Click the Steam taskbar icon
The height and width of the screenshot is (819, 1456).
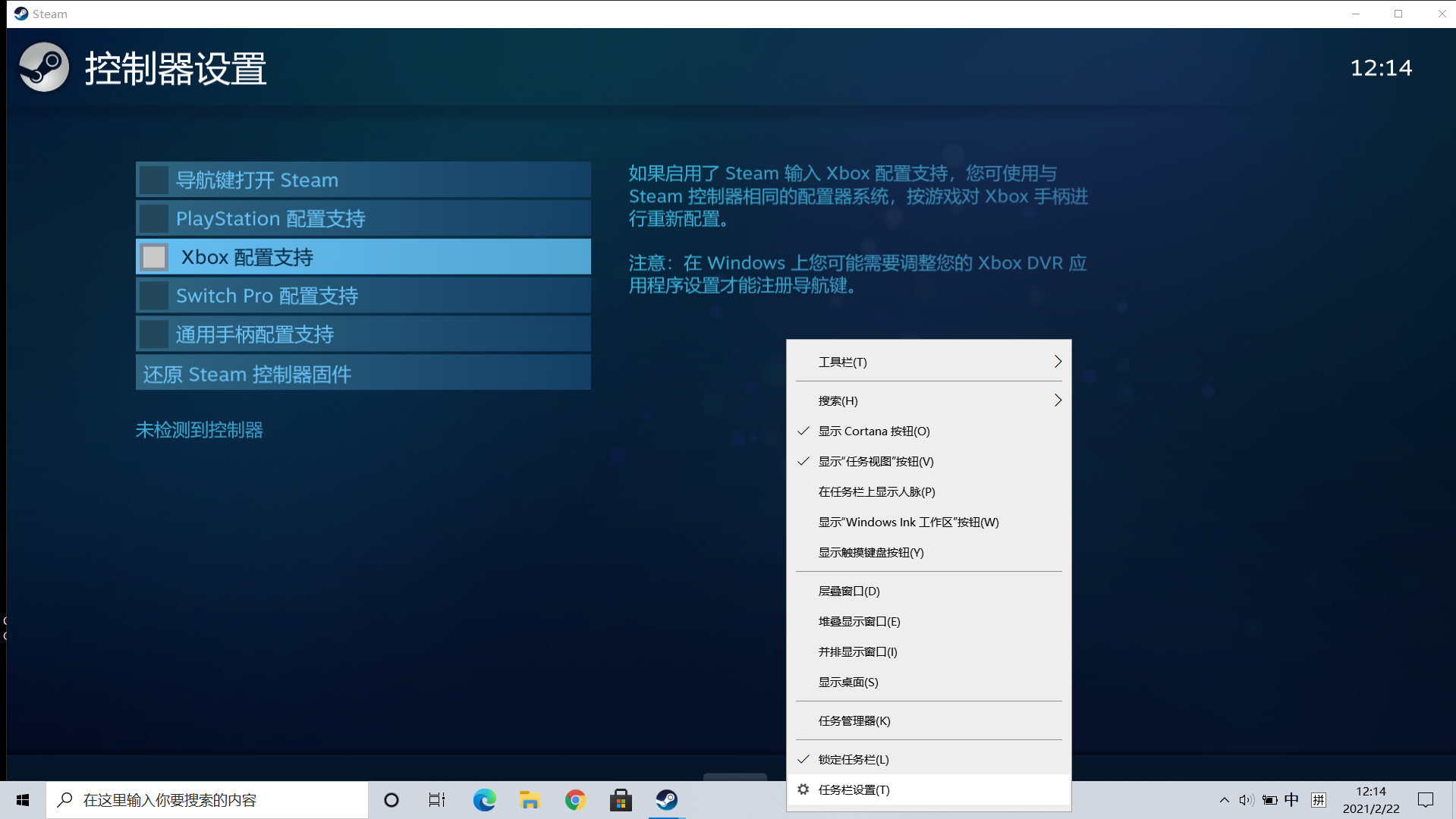pyautogui.click(x=667, y=800)
